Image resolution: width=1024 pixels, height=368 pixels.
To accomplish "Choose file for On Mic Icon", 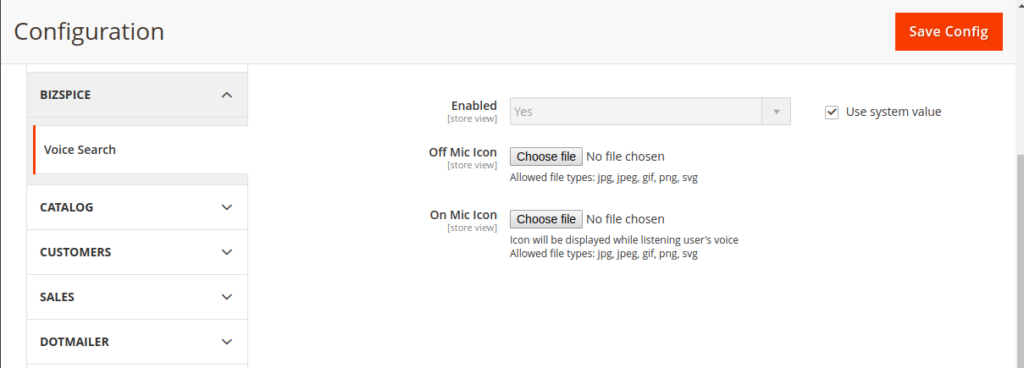I will coord(546,219).
